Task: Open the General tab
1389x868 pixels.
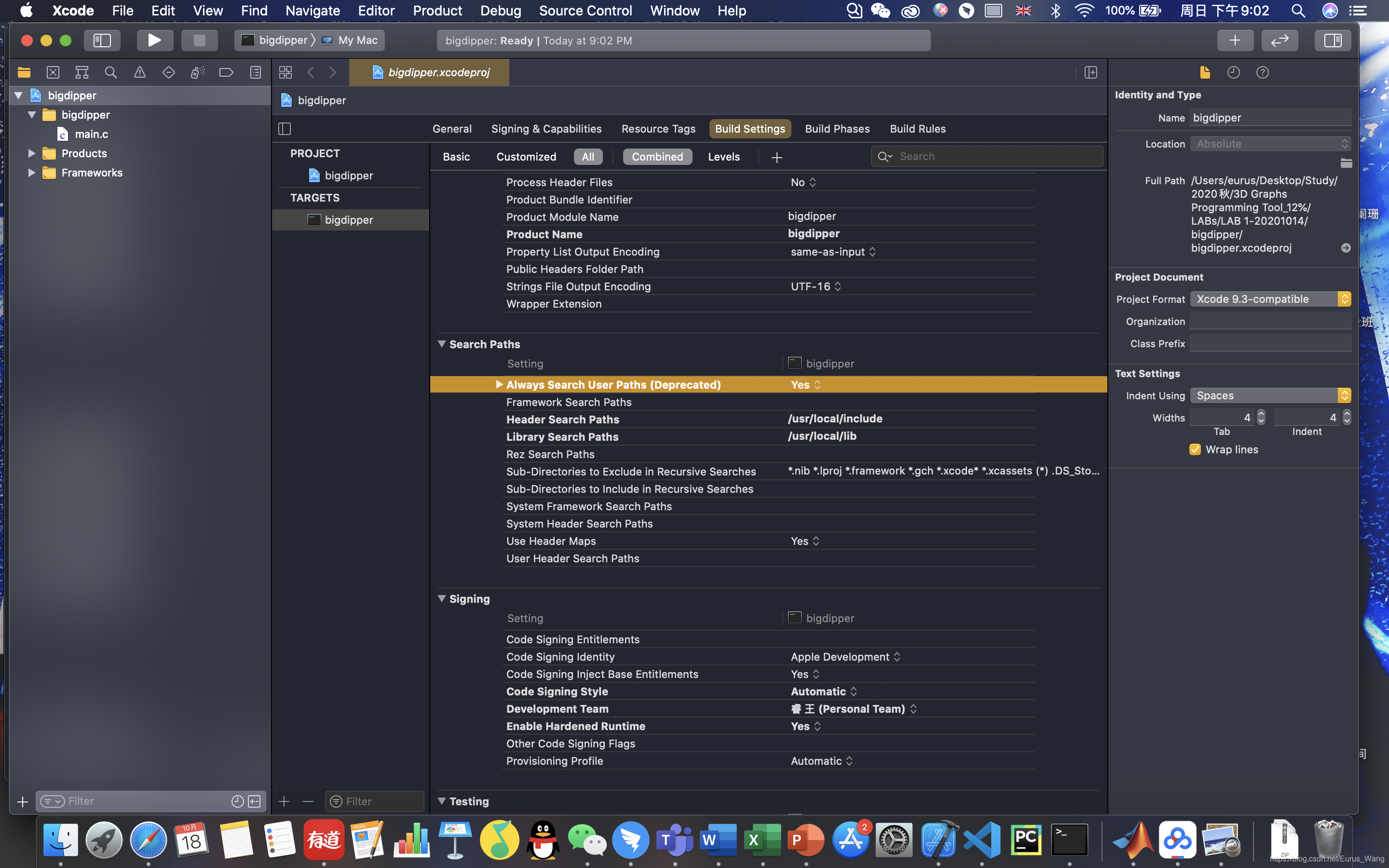Action: coord(452,129)
